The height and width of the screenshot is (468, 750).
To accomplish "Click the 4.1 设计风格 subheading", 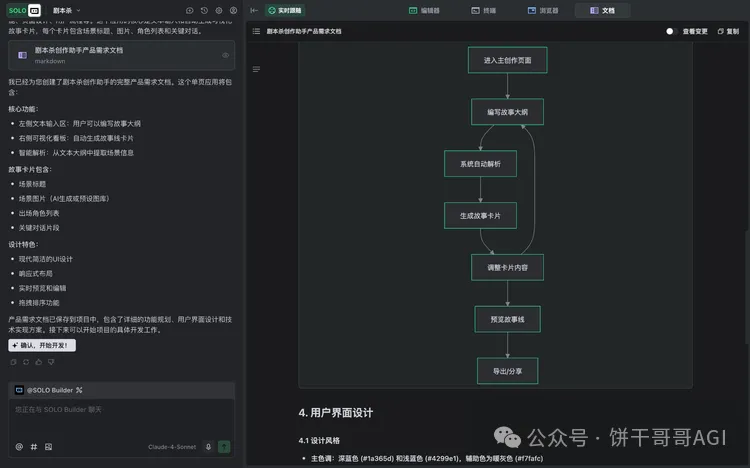I will coord(319,440).
